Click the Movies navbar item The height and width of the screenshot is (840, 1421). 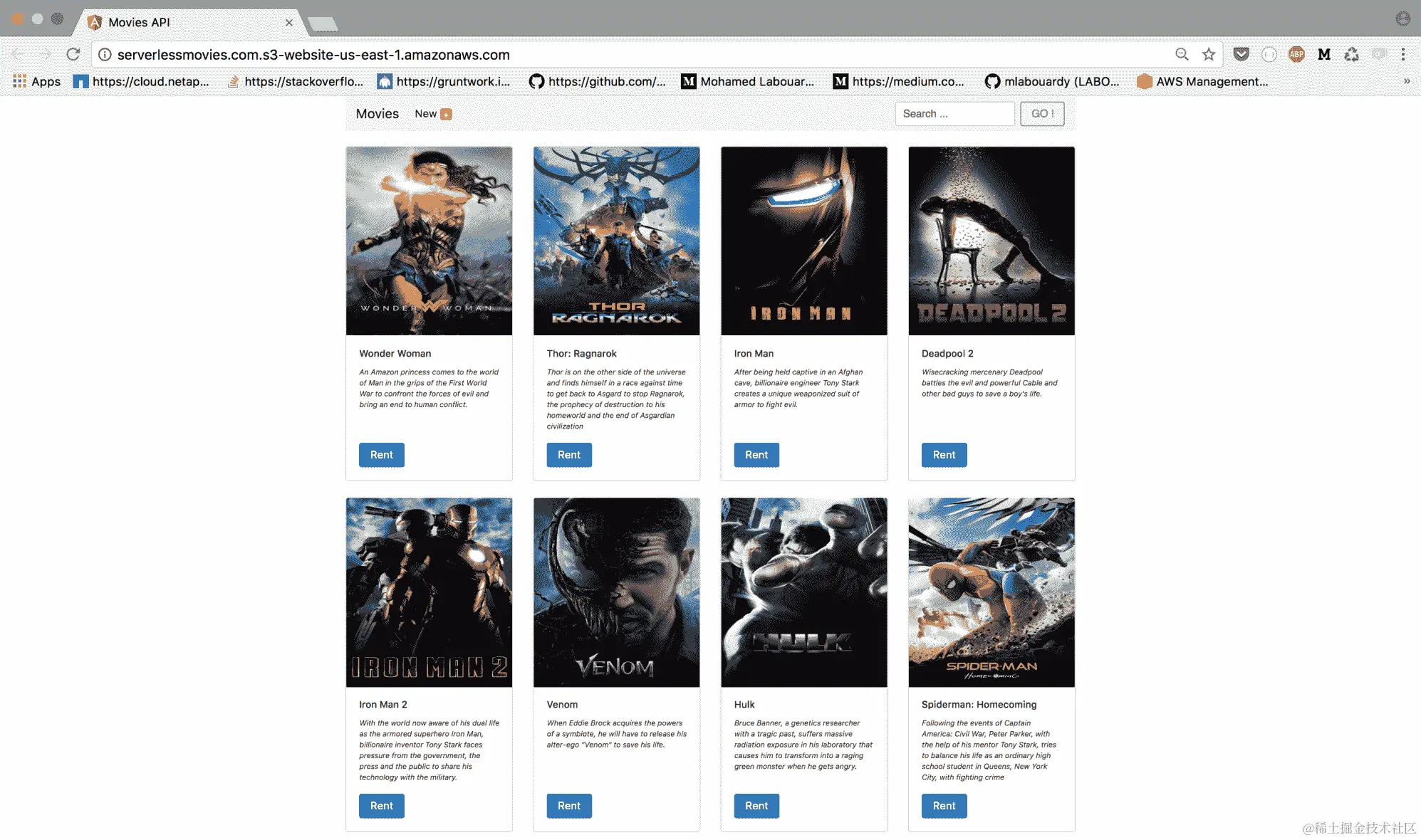[377, 114]
